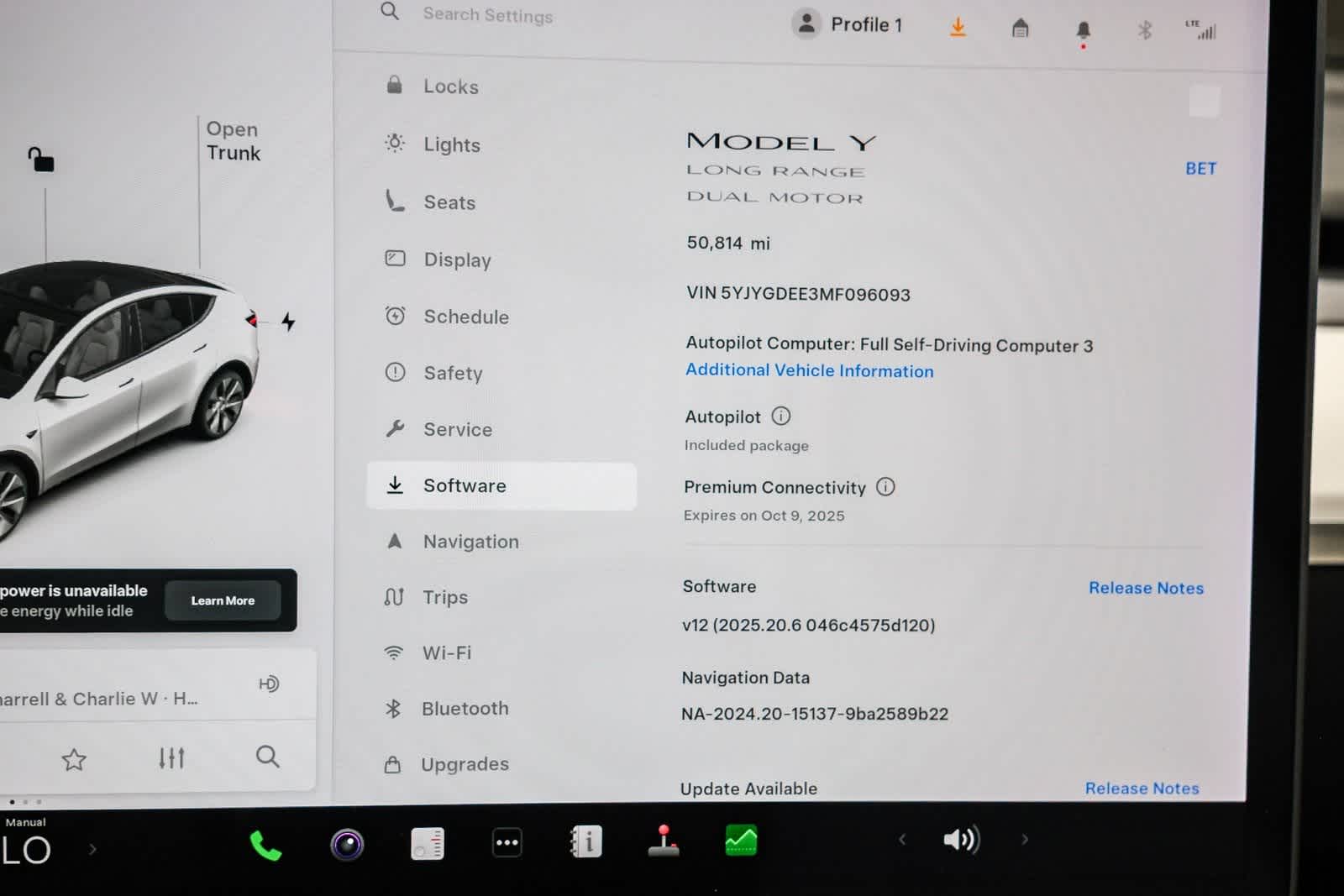Tap the LTE signal strength icon
The height and width of the screenshot is (896, 1344).
[x=1201, y=30]
